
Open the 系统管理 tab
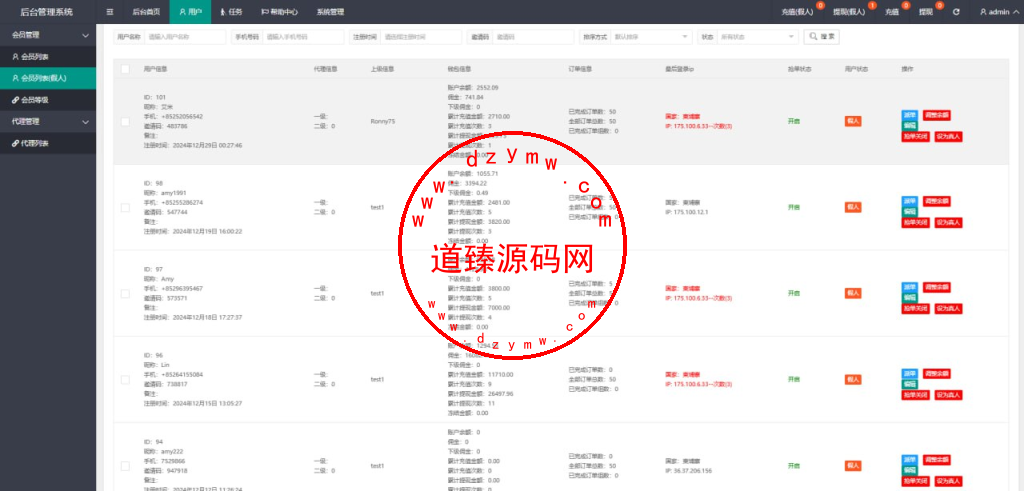click(330, 12)
